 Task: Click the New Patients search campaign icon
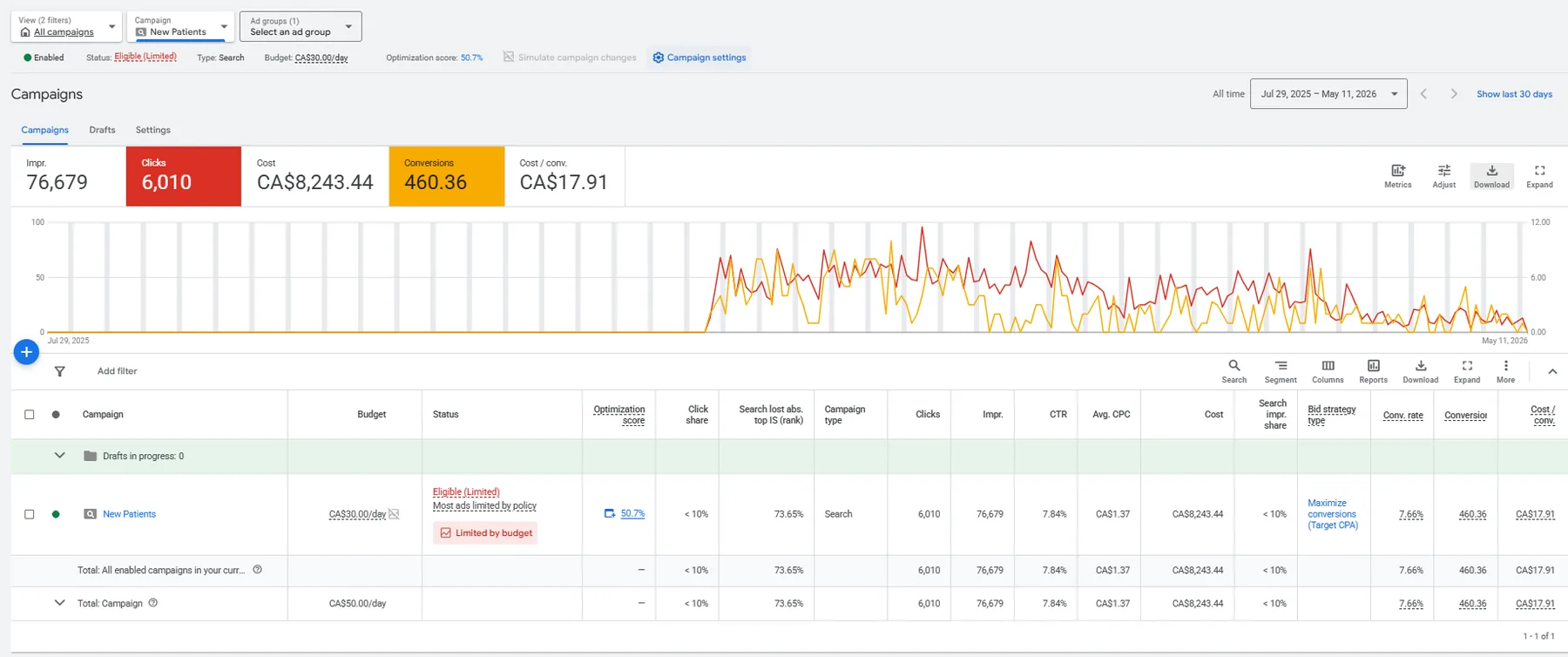click(x=90, y=514)
